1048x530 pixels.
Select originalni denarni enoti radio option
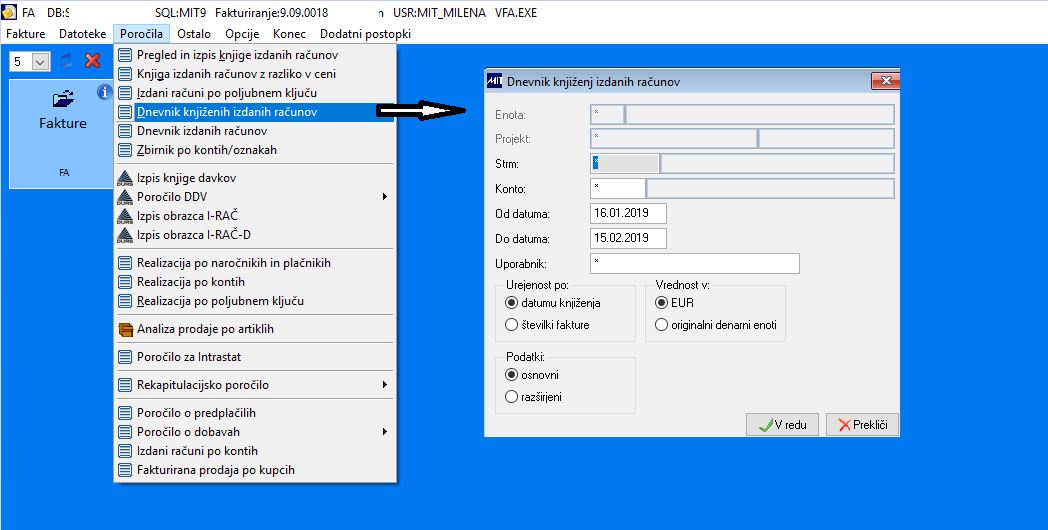click(x=662, y=325)
